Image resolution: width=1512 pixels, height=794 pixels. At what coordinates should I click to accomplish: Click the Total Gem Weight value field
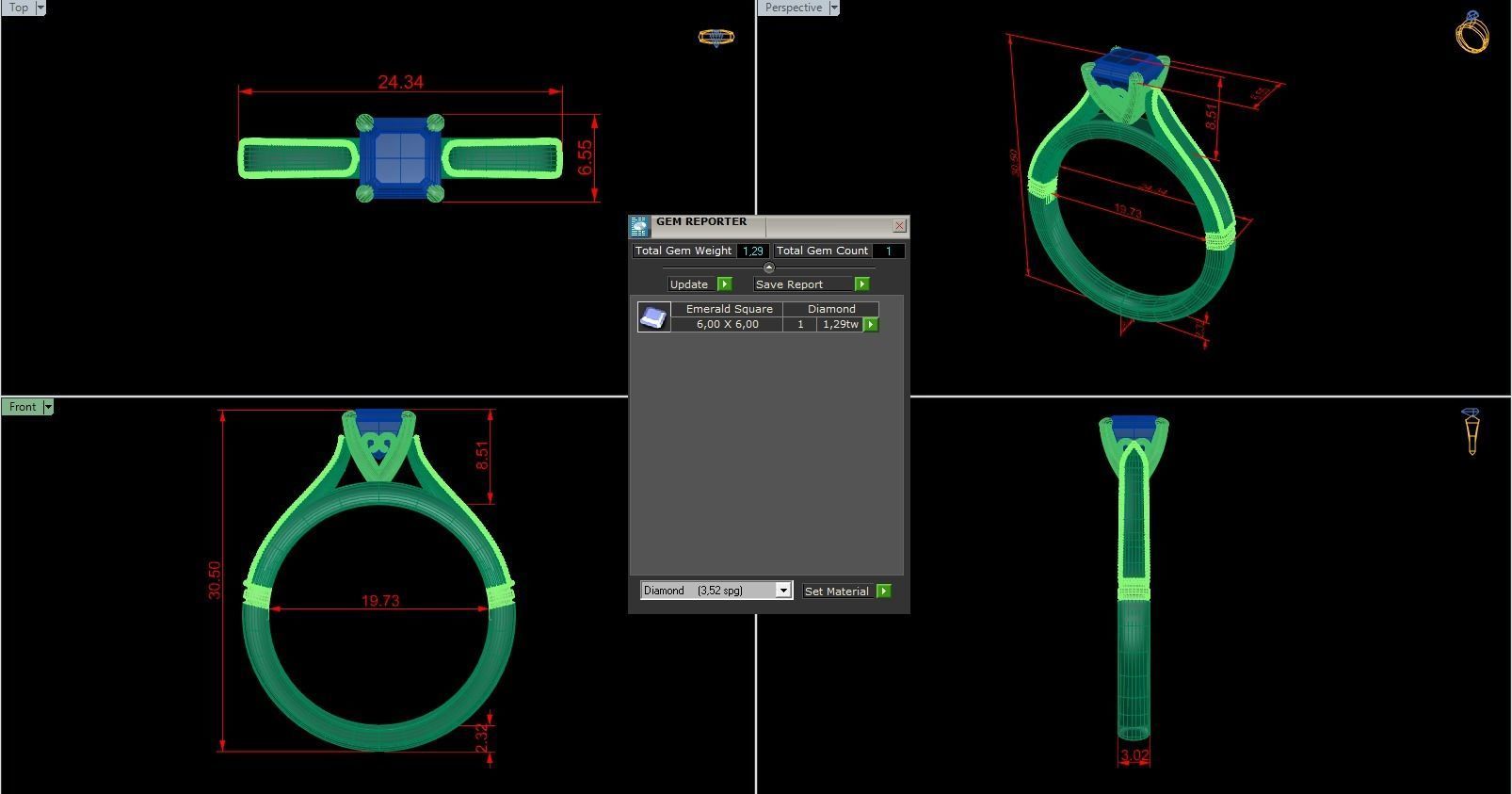752,251
